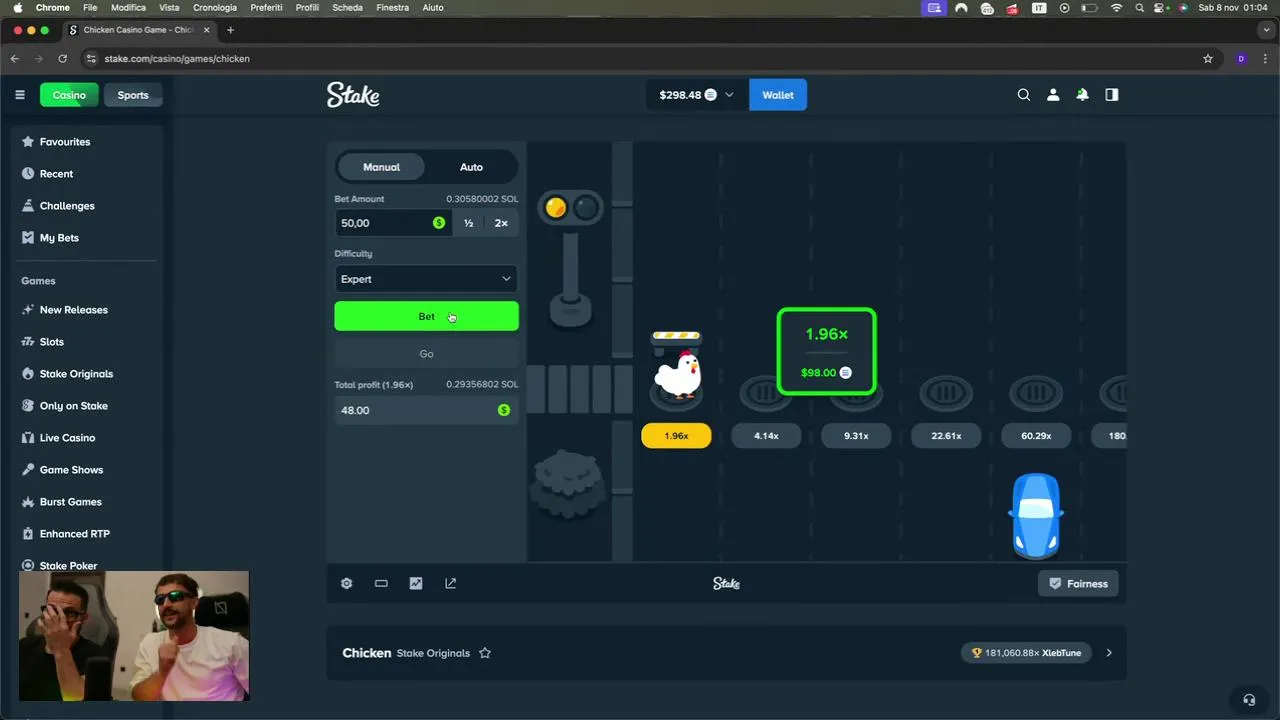Open the Cronologia menu
This screenshot has height=720, width=1280.
(x=215, y=7)
